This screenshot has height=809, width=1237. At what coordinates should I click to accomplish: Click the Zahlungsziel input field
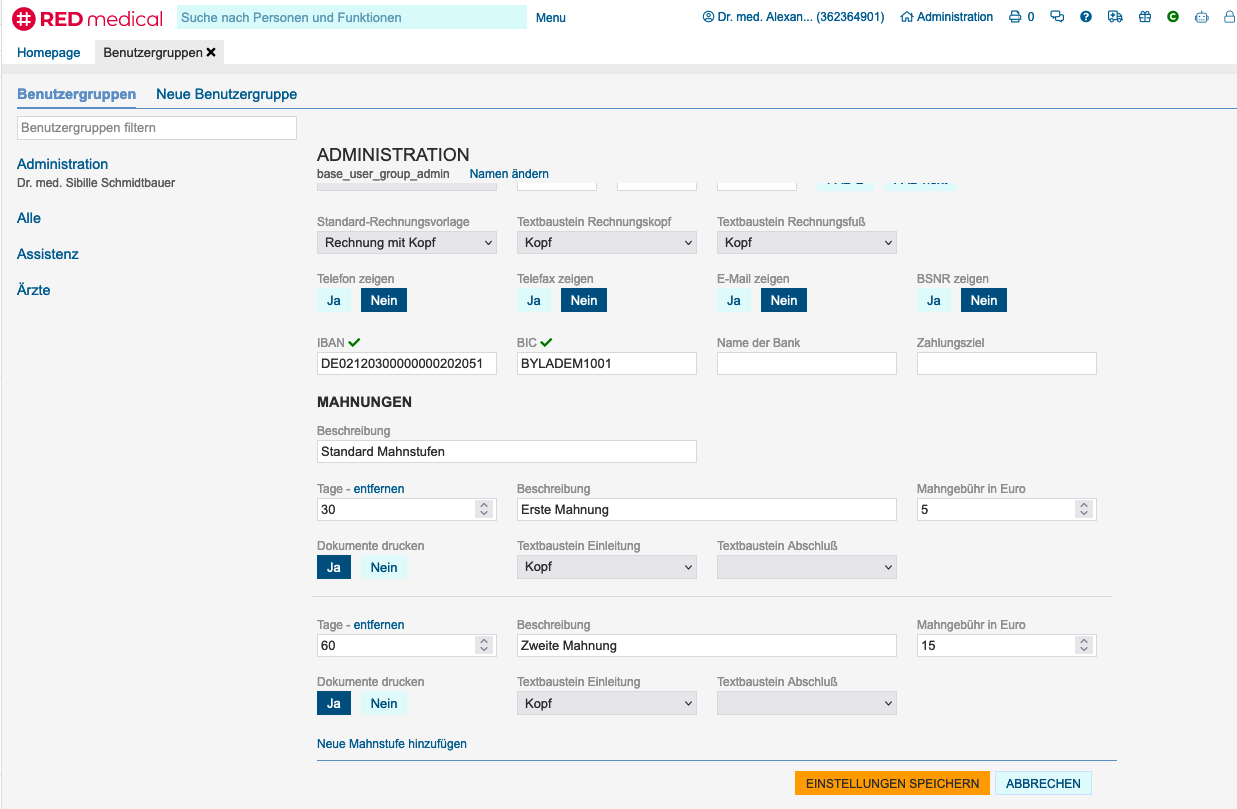point(1006,363)
